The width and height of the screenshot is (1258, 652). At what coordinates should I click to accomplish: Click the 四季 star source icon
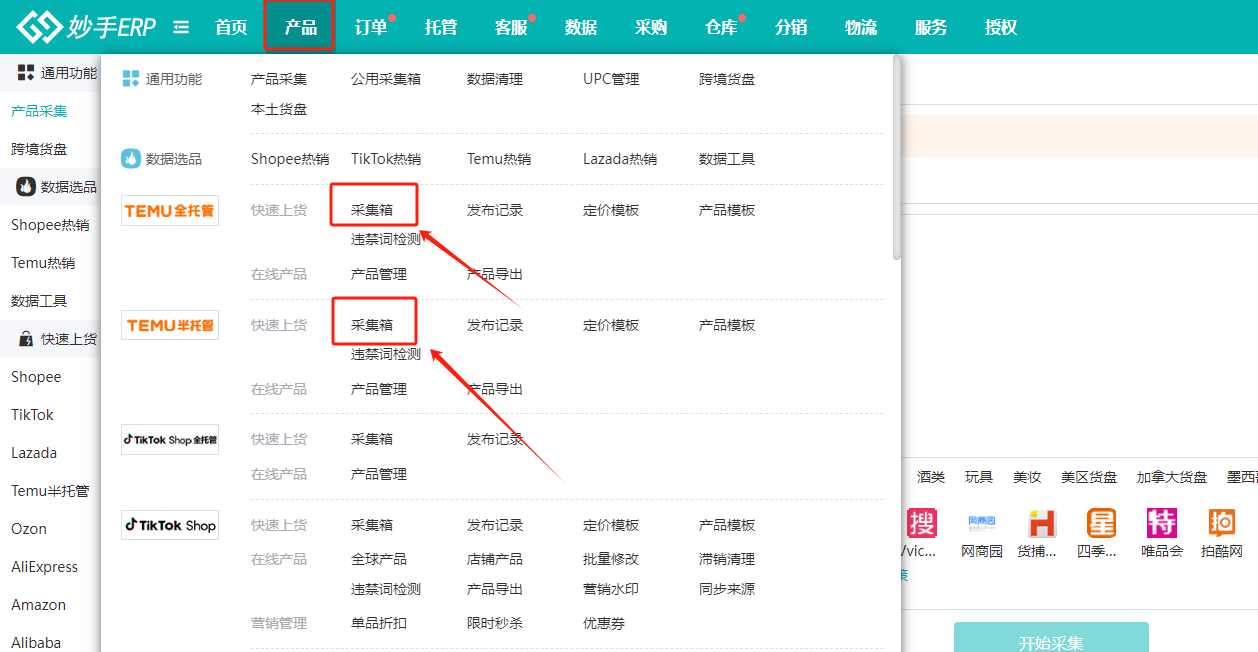click(1102, 523)
